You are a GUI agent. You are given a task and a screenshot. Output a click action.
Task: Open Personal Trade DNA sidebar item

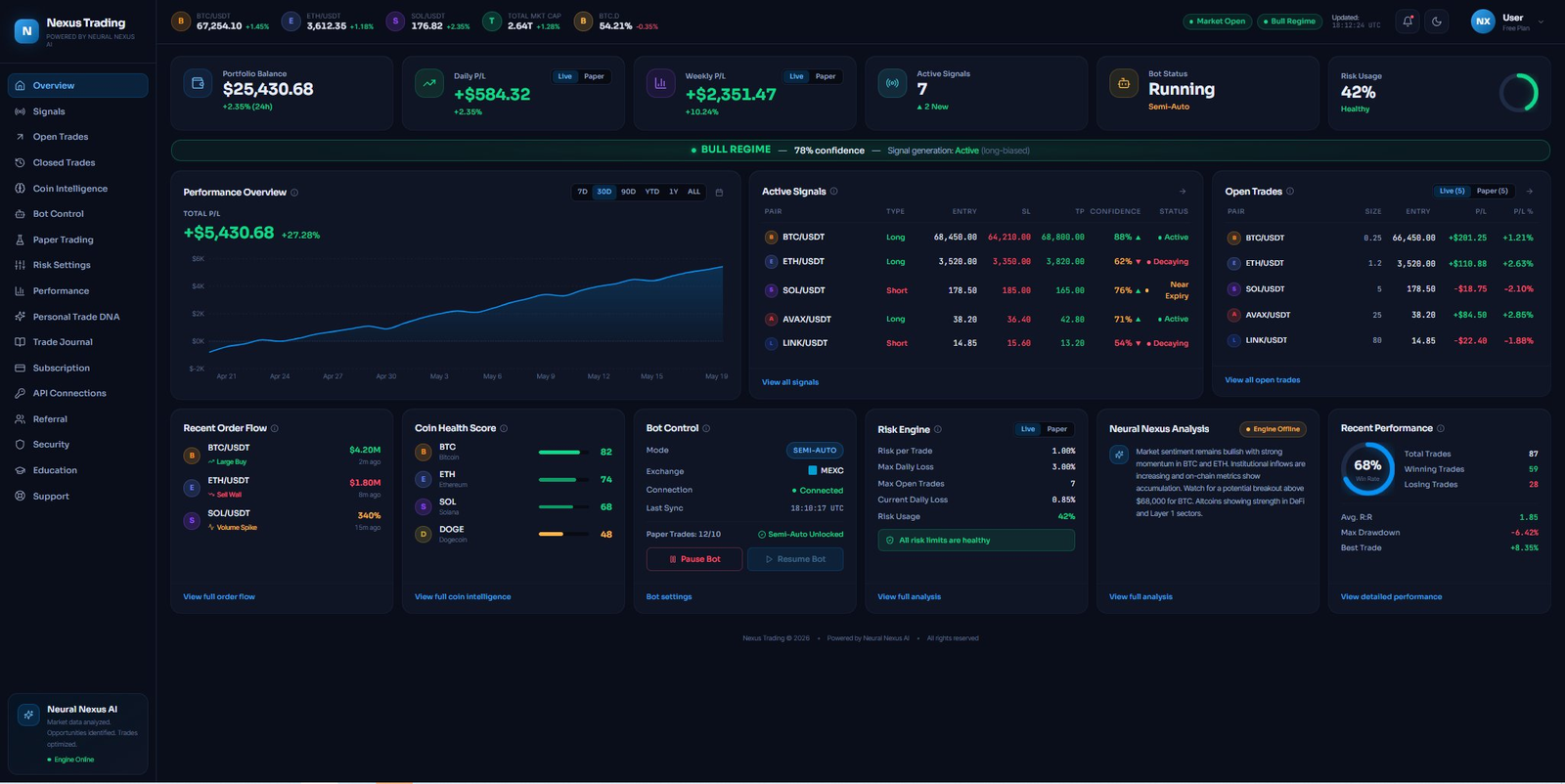(78, 317)
